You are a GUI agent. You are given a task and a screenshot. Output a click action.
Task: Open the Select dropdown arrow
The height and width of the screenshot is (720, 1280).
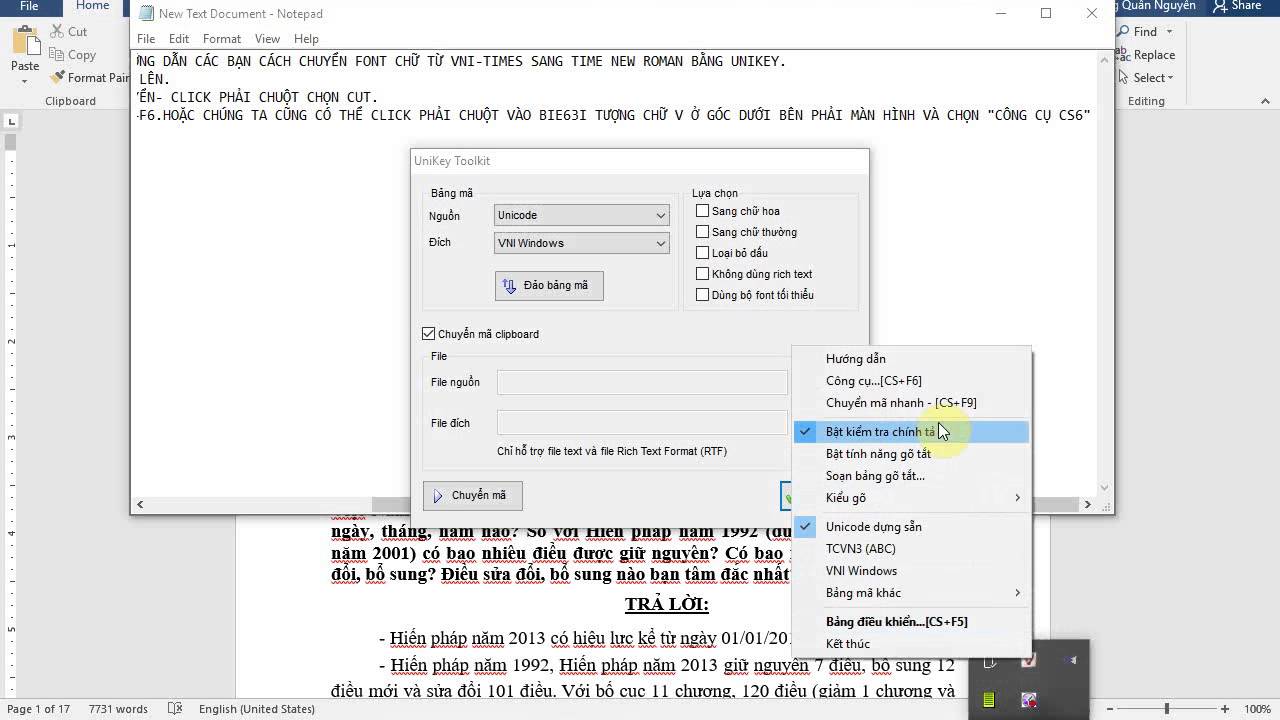1170,78
